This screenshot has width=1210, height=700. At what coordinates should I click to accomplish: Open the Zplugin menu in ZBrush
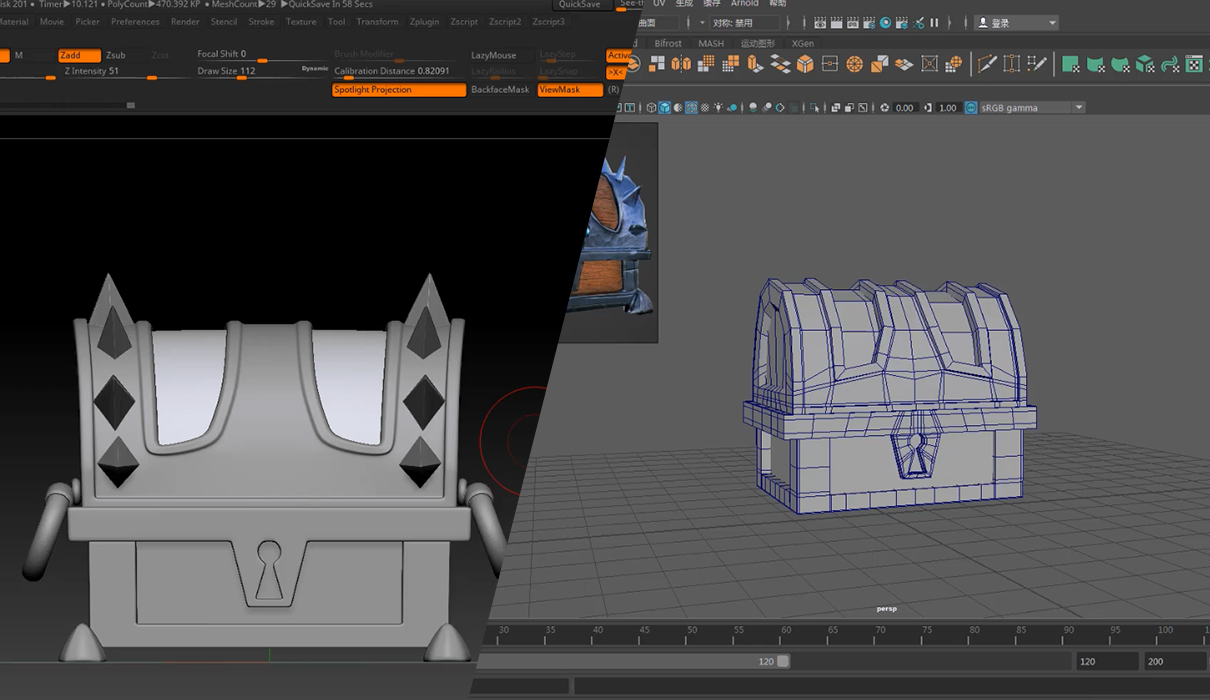tap(424, 22)
